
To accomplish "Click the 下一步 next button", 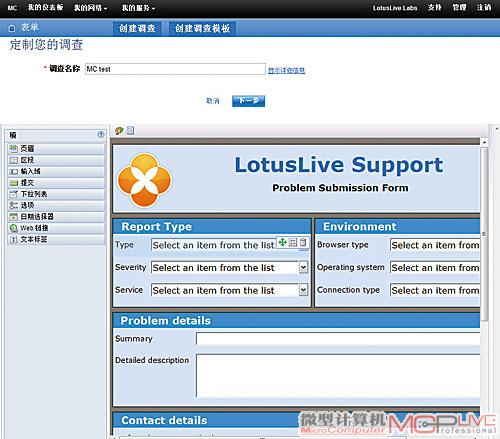I will pos(248,101).
